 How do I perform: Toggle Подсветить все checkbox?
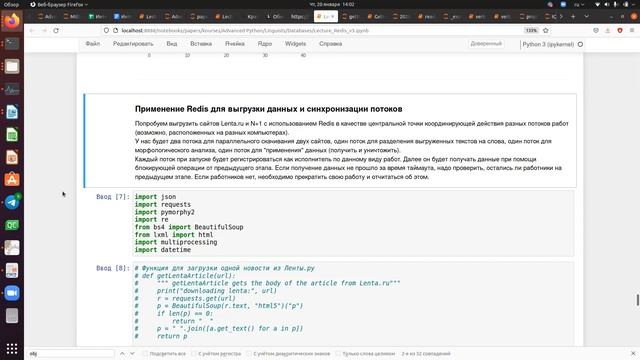pos(145,353)
